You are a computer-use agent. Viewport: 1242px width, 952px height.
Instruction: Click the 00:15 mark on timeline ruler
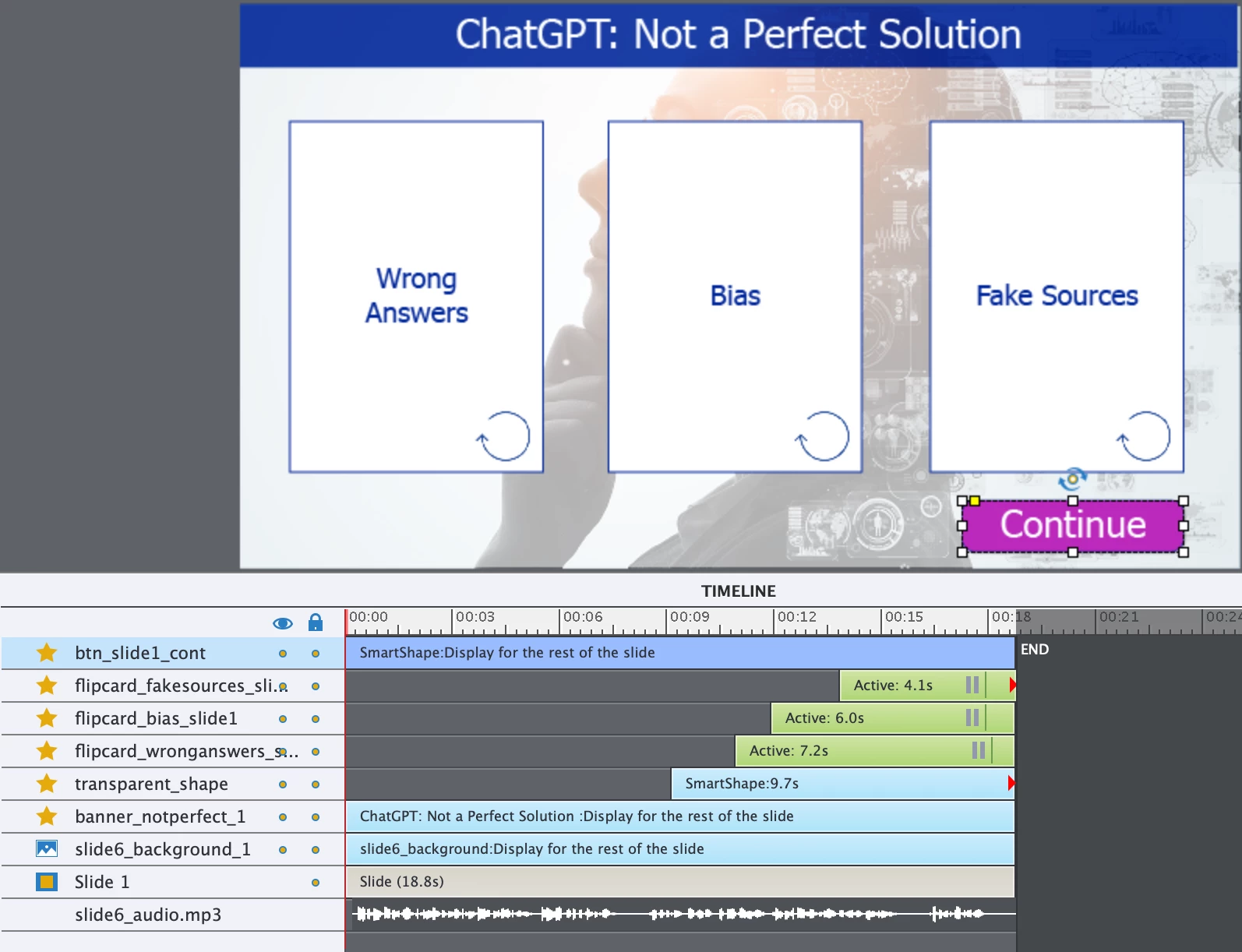[x=903, y=617]
